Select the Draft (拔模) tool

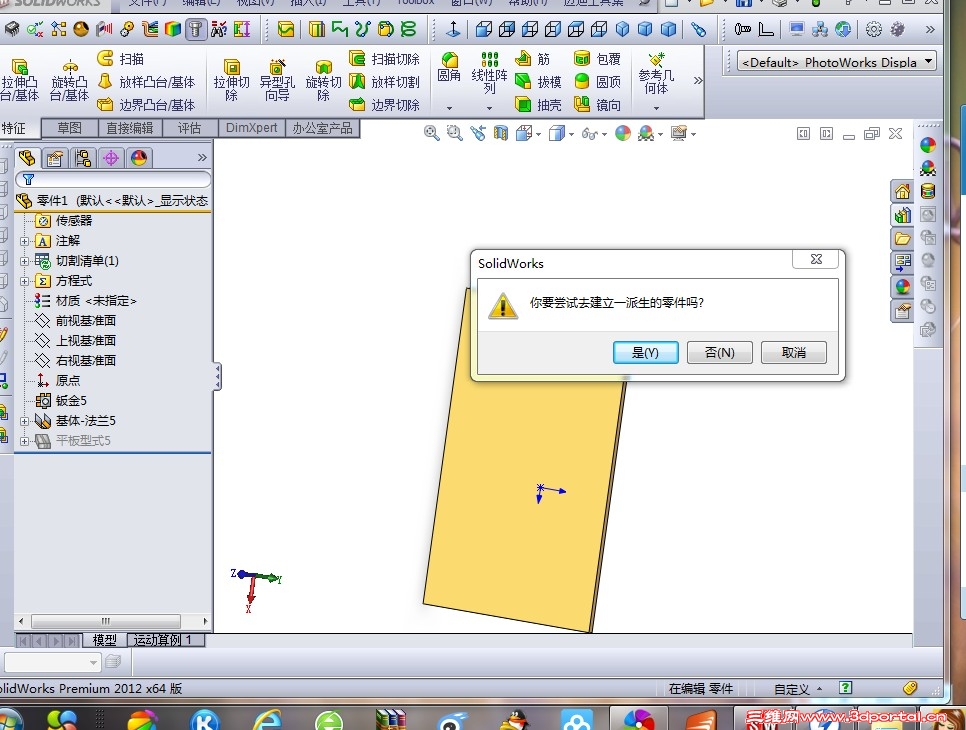[x=538, y=81]
